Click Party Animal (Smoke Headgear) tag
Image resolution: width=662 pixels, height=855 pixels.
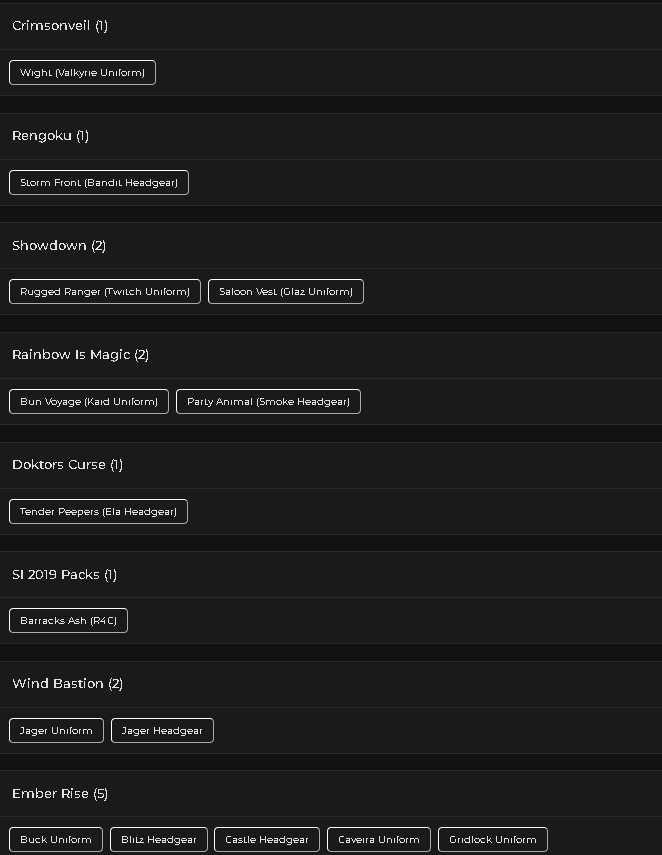coord(268,402)
